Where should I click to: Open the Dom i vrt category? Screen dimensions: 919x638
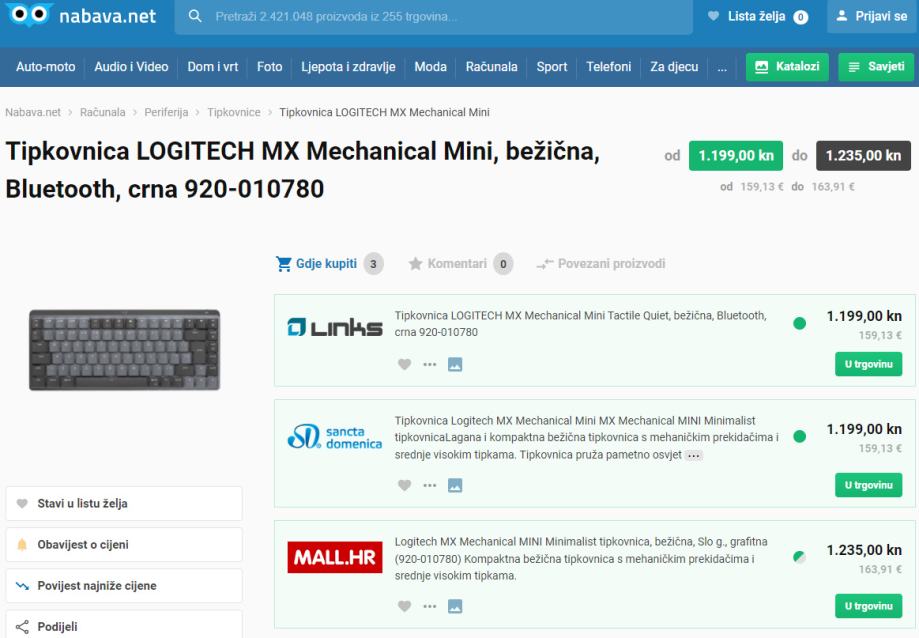point(213,67)
